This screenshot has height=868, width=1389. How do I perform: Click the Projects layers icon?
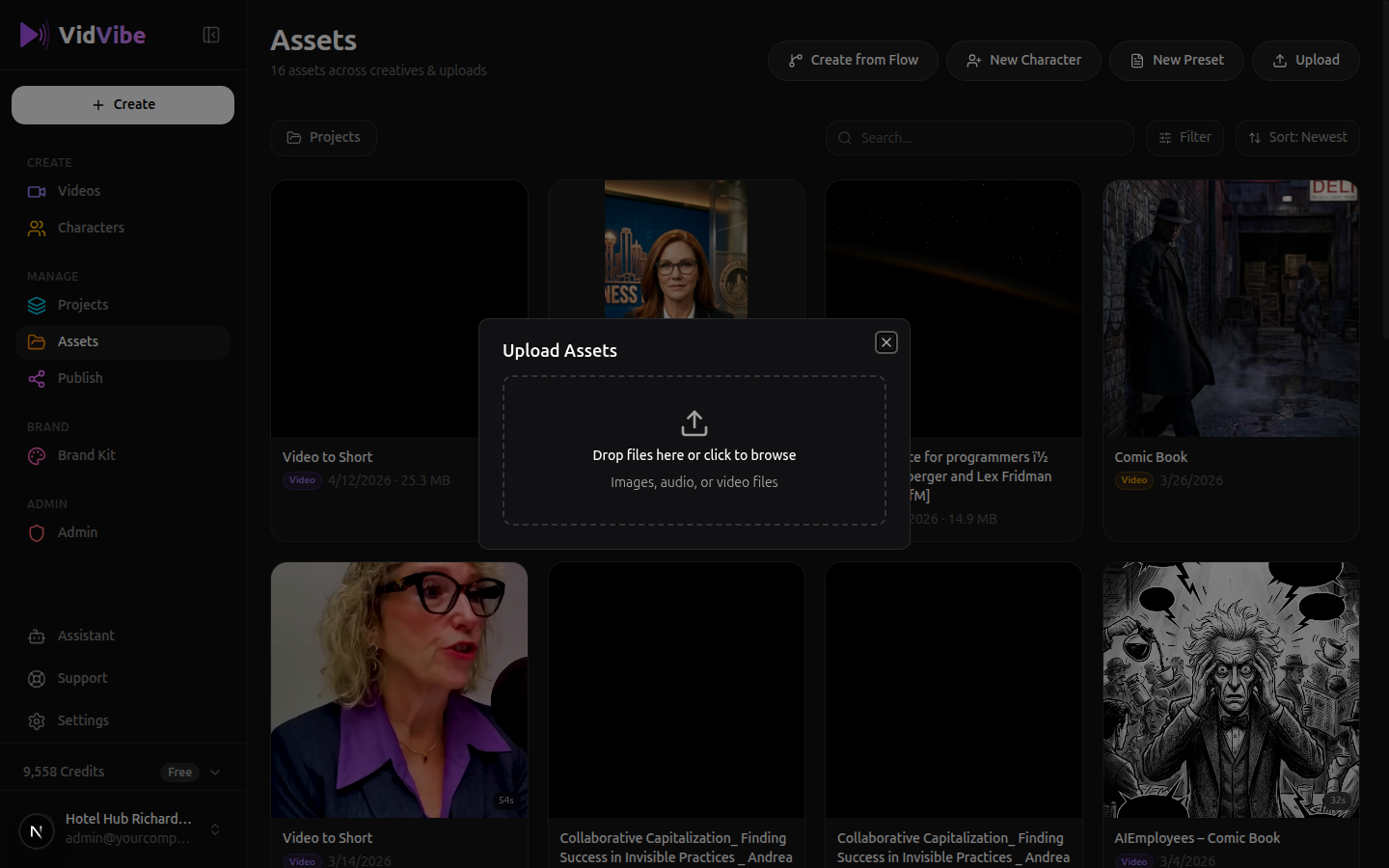pyautogui.click(x=37, y=306)
